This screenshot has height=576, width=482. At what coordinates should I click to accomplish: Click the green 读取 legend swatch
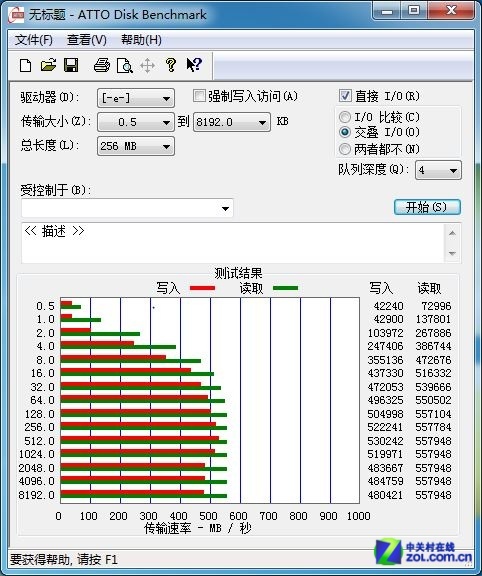coord(285,288)
